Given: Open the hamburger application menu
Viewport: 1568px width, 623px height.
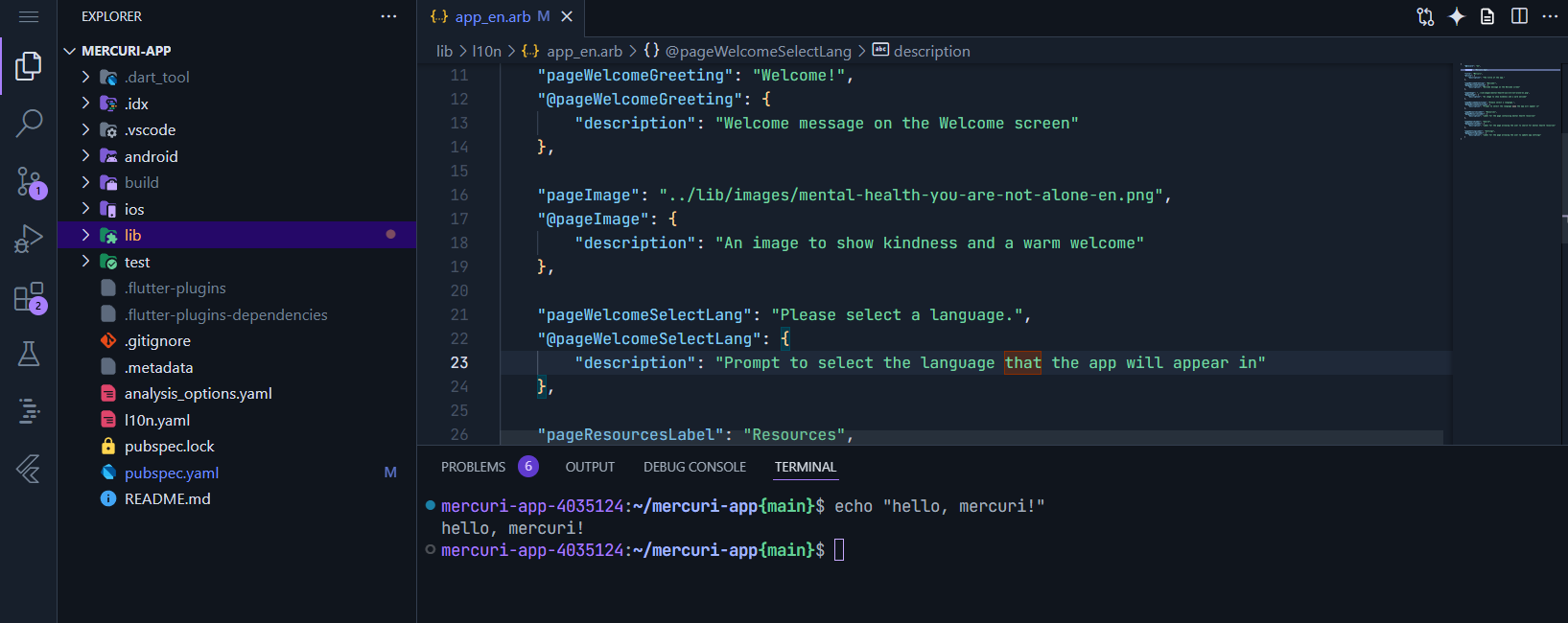Looking at the screenshot, I should coord(29,16).
